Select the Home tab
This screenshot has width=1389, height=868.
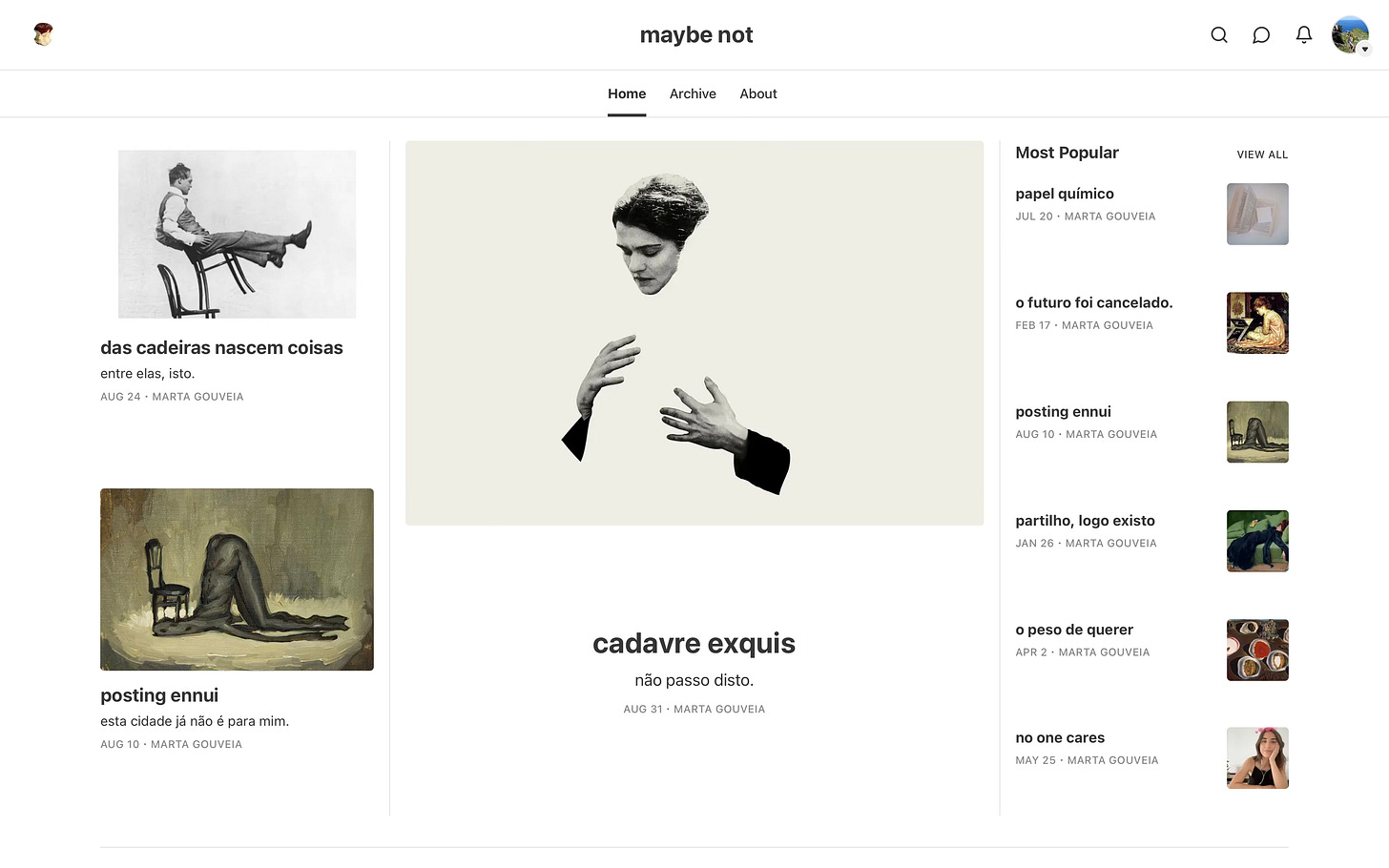pyautogui.click(x=627, y=93)
